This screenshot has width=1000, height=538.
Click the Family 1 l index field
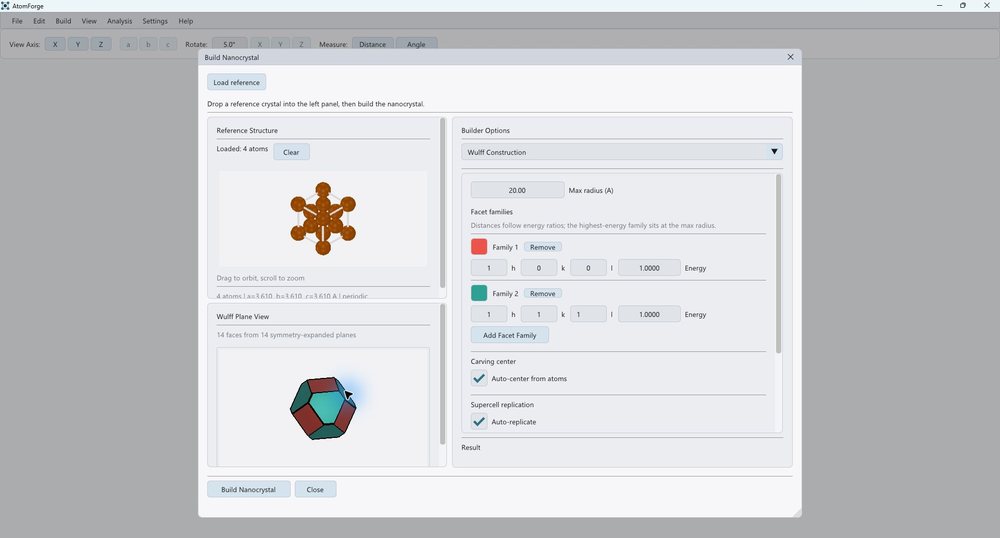pos(588,268)
